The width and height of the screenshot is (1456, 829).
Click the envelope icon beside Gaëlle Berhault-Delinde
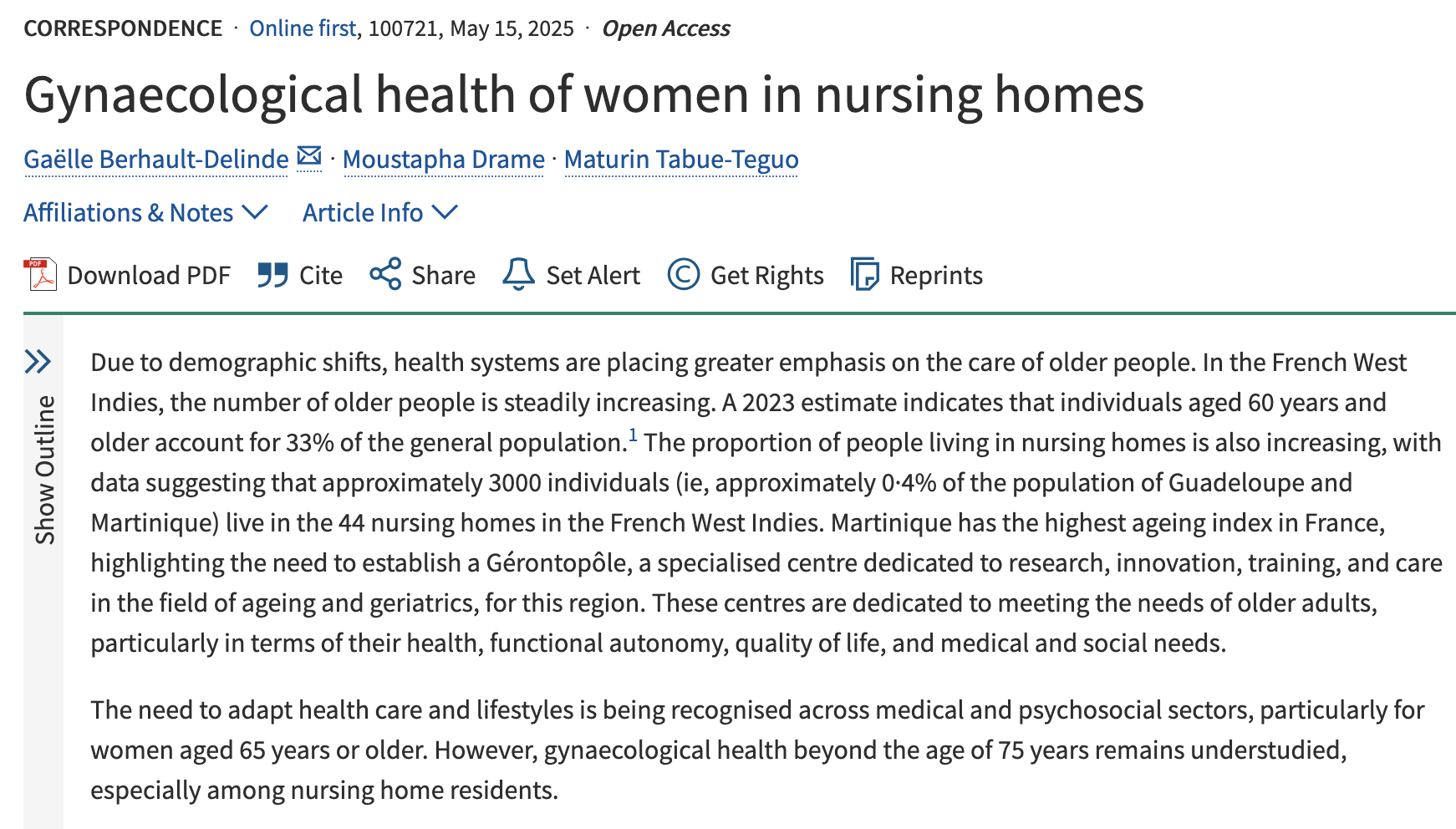309,156
